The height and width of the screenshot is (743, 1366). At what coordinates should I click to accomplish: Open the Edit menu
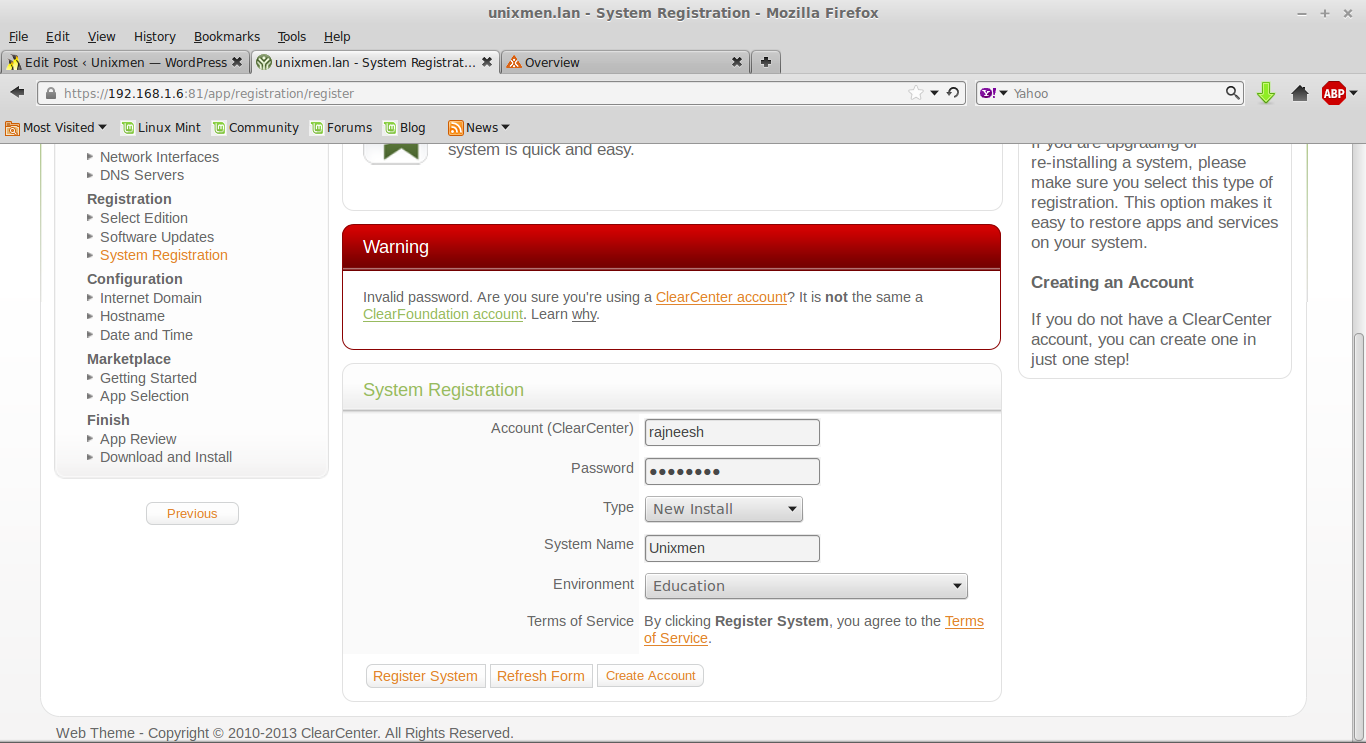pyautogui.click(x=58, y=36)
